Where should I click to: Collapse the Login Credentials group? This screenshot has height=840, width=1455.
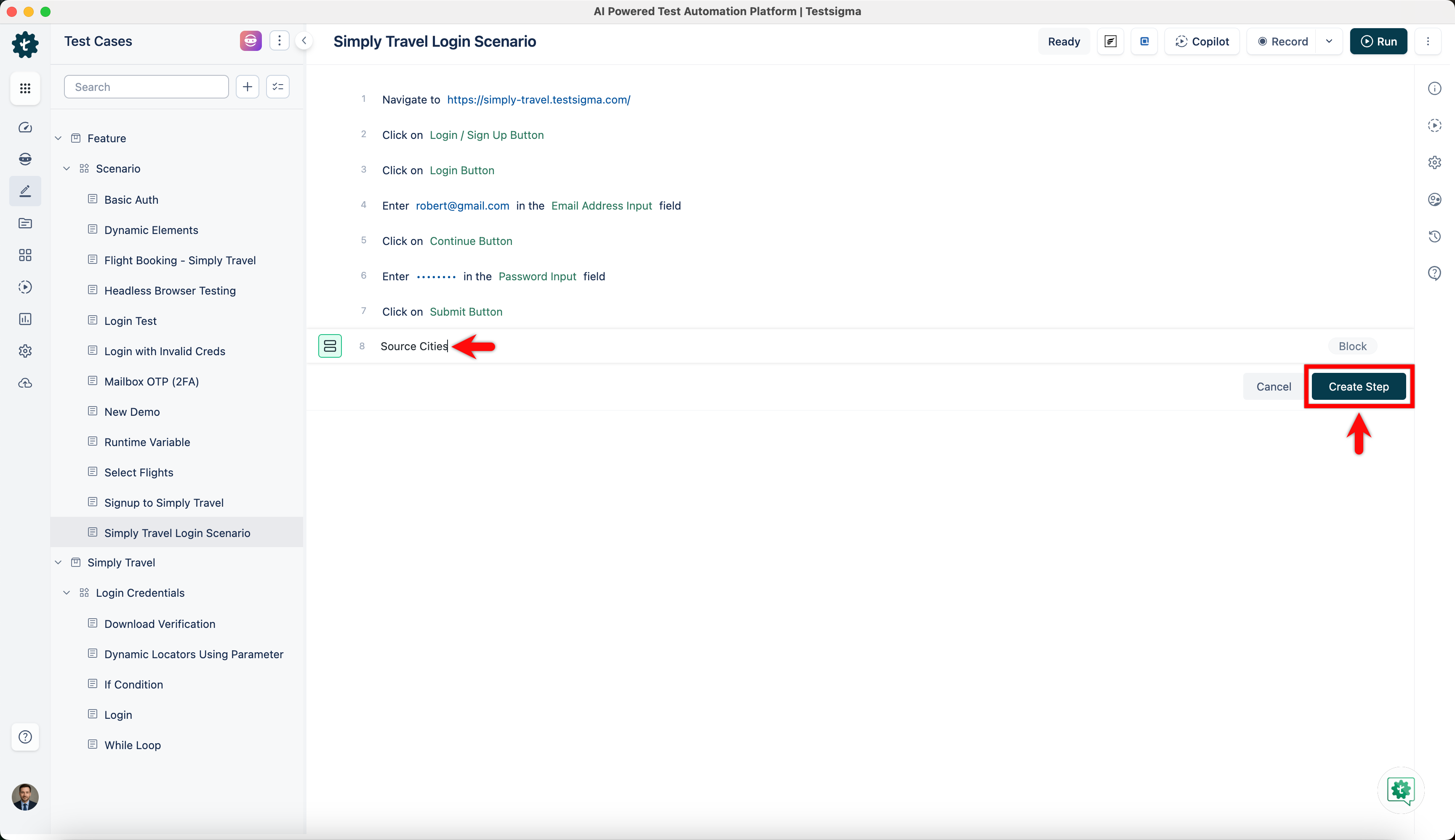click(67, 593)
